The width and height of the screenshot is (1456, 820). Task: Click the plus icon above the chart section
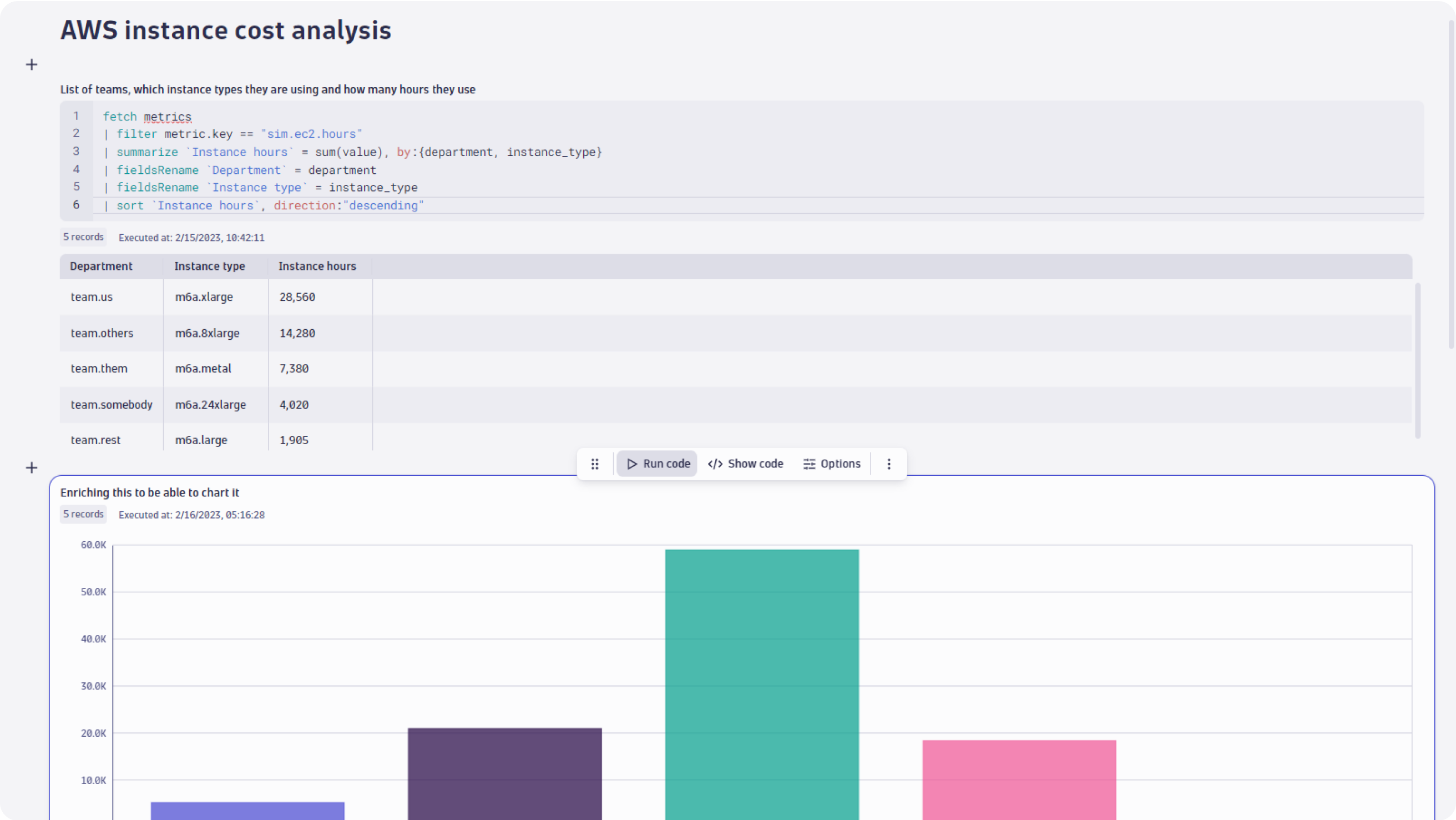pyautogui.click(x=32, y=467)
